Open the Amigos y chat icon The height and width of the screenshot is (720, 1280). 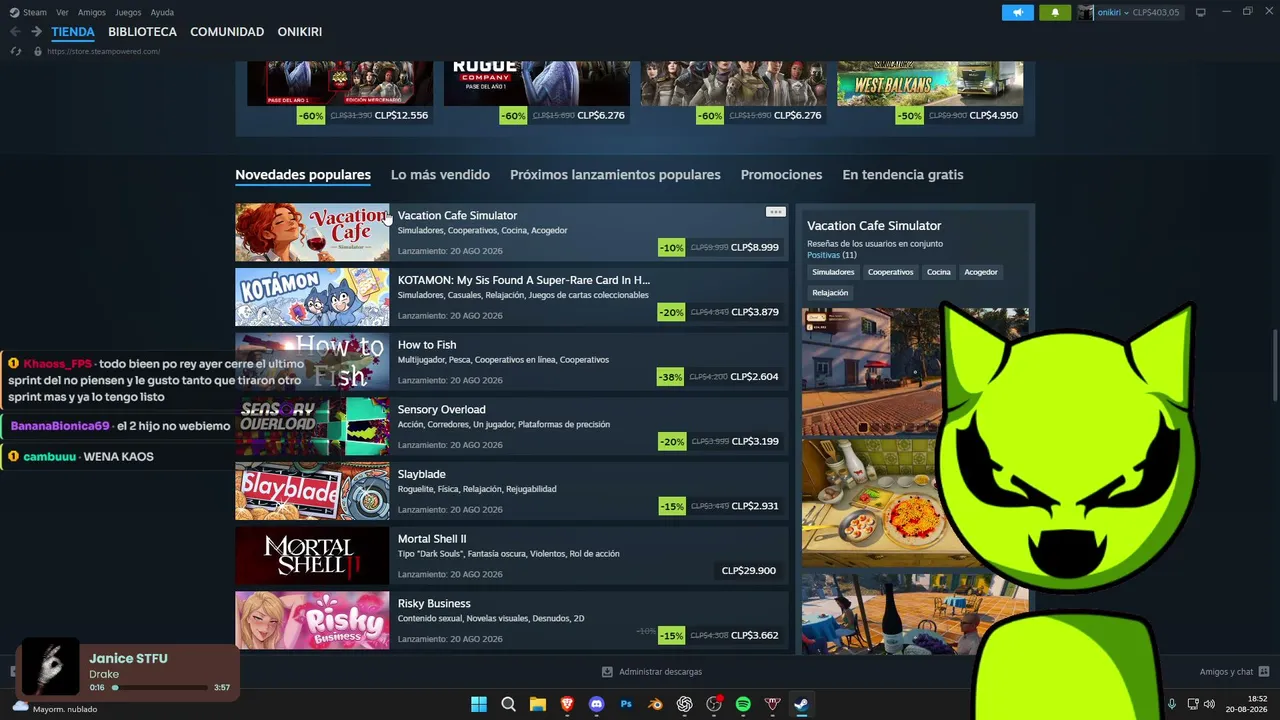1264,672
